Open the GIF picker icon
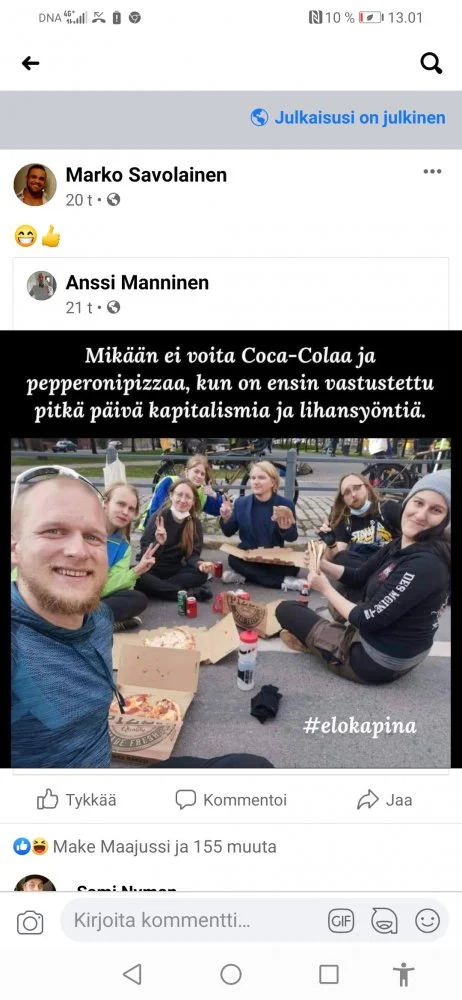This screenshot has width=462, height=1000. [341, 921]
